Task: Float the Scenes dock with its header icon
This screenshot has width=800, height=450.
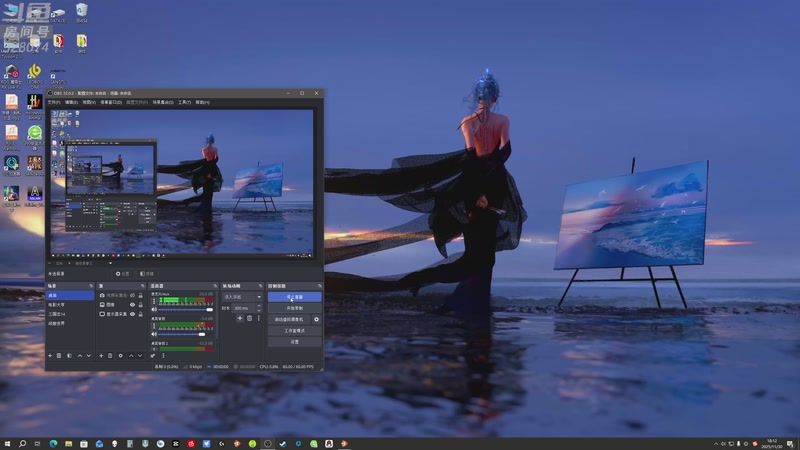Action: [x=91, y=286]
